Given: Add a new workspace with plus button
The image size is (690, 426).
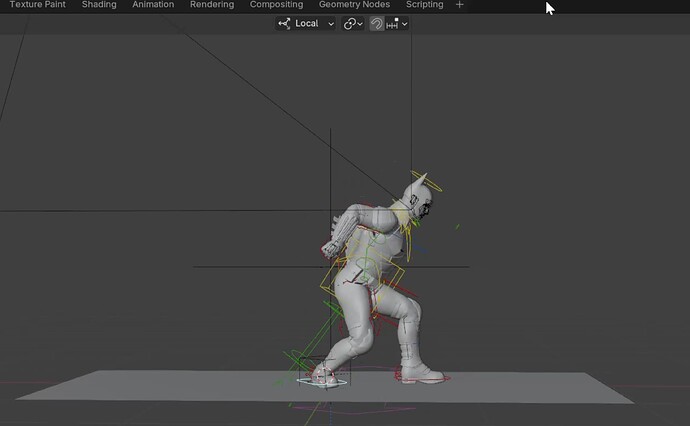Looking at the screenshot, I should tap(459, 5).
